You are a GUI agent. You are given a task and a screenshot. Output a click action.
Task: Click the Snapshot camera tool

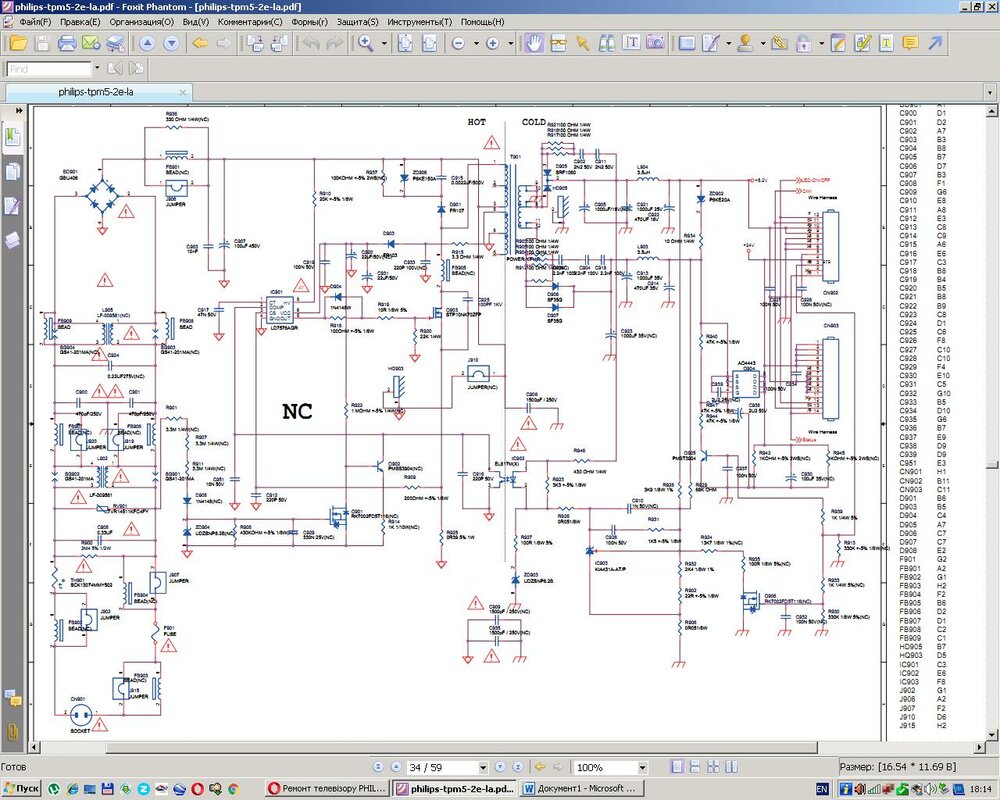(x=655, y=43)
